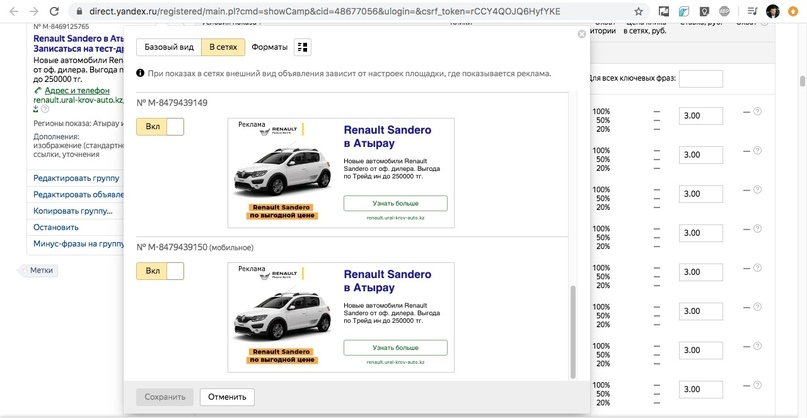807x418 pixels.
Task: Open the lightbulb extension icon
Action: 704,11
